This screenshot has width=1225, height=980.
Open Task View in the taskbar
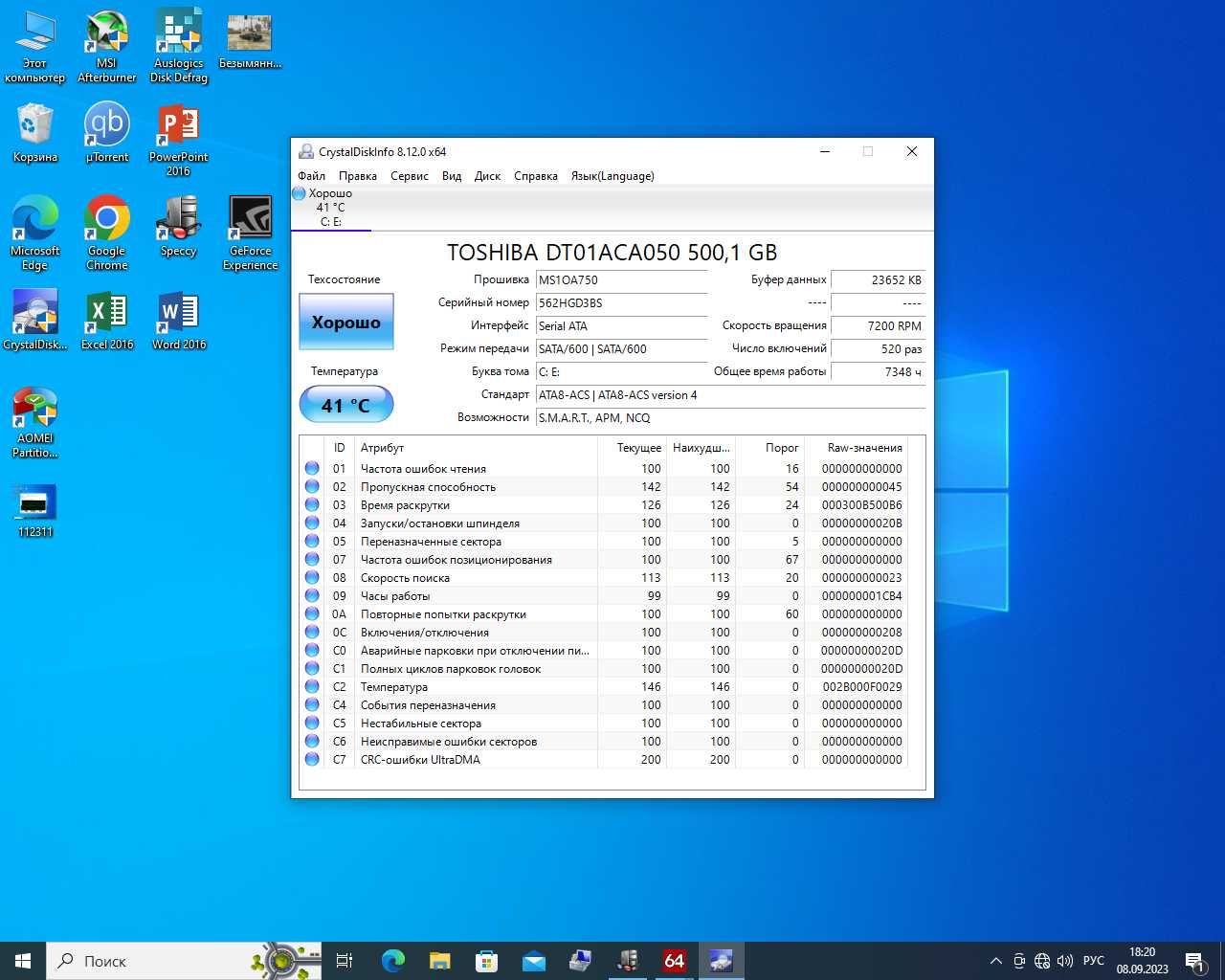tap(345, 961)
